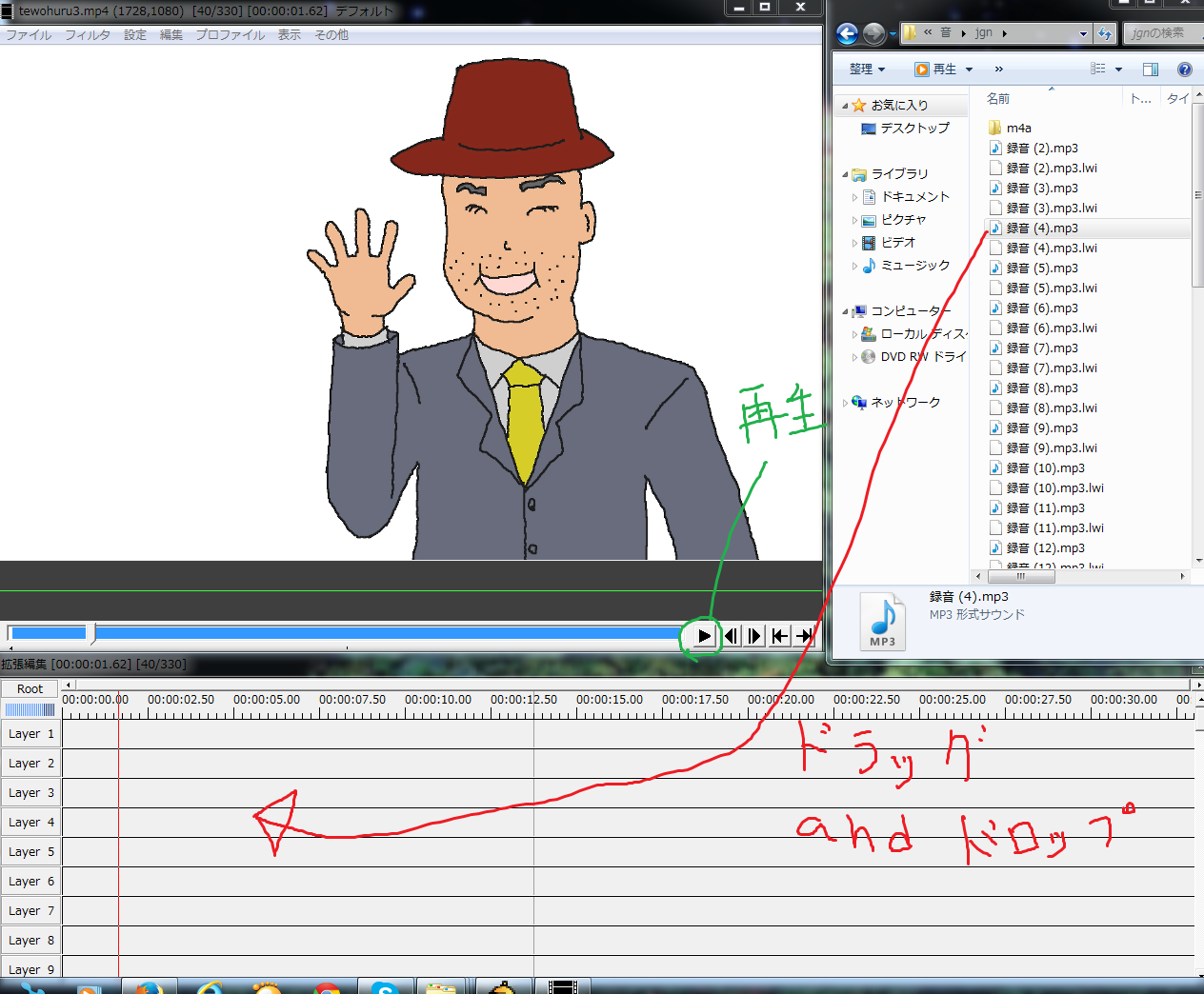Viewport: 1204px width, 994px height.
Task: Toggle Layer 1 visibility button
Action: (x=30, y=734)
